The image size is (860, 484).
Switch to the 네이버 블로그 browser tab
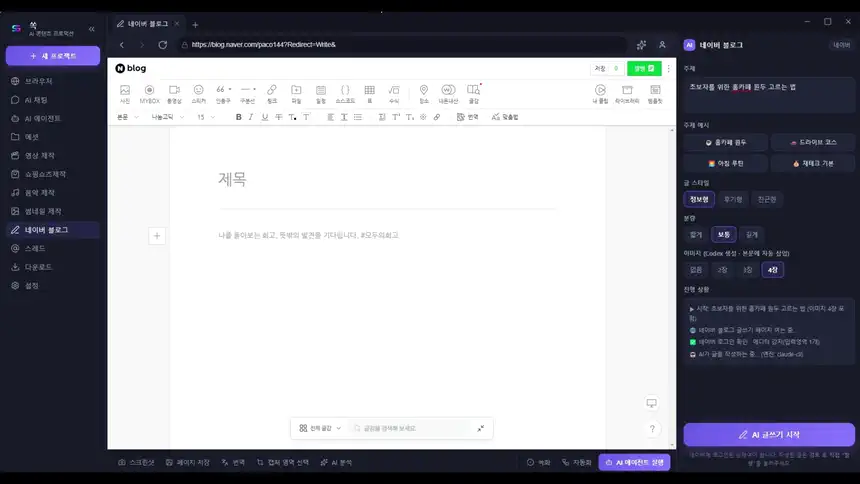(147, 24)
